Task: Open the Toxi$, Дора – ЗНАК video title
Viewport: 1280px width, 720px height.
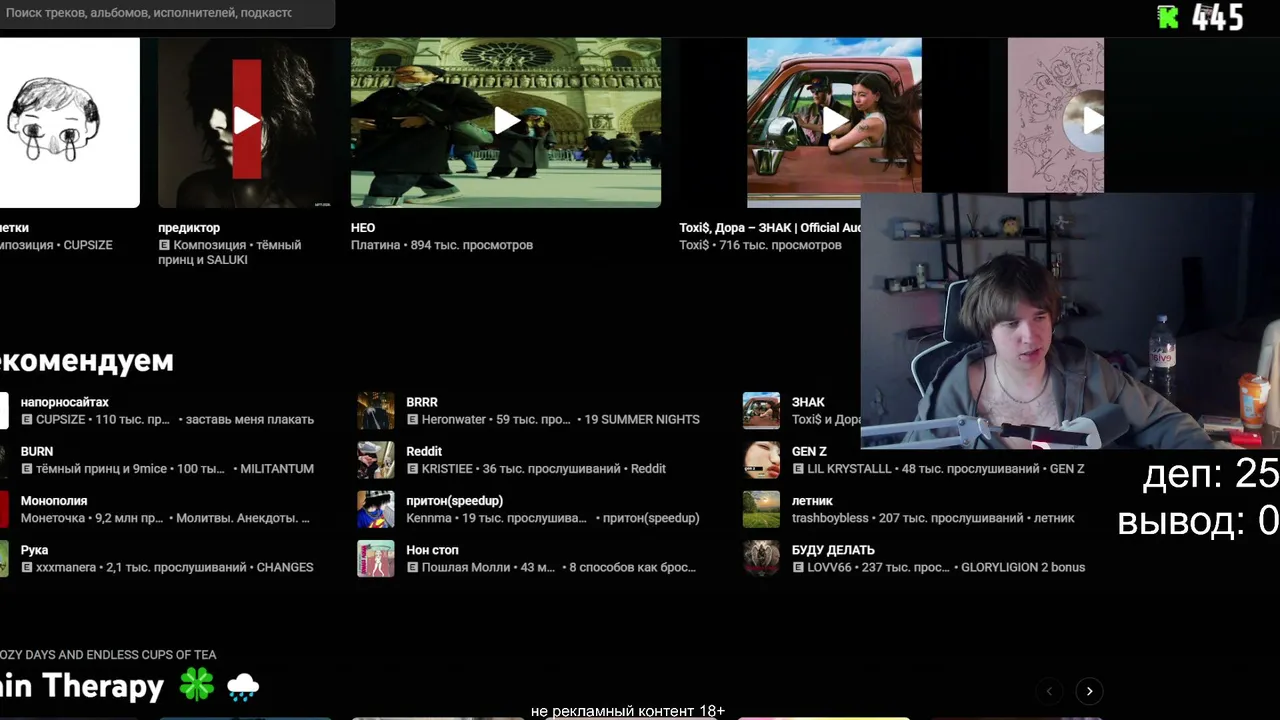Action: 770,228
